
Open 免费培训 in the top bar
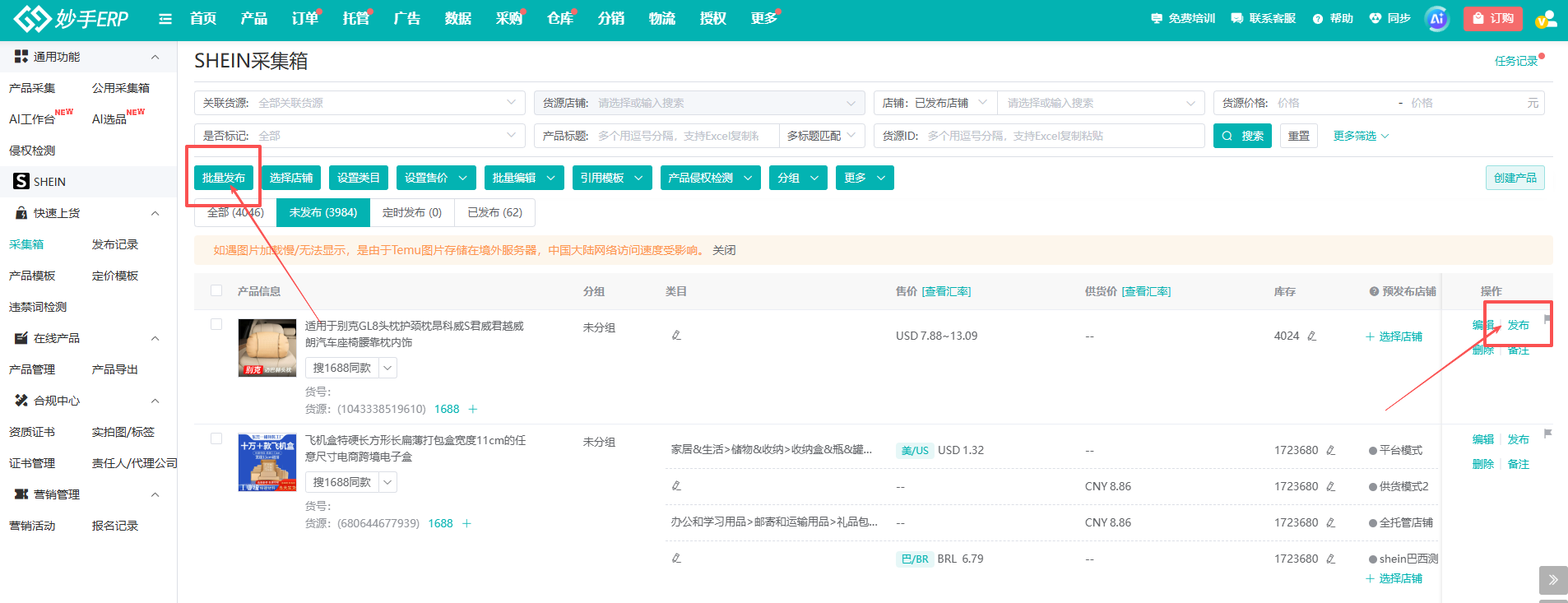[1183, 18]
